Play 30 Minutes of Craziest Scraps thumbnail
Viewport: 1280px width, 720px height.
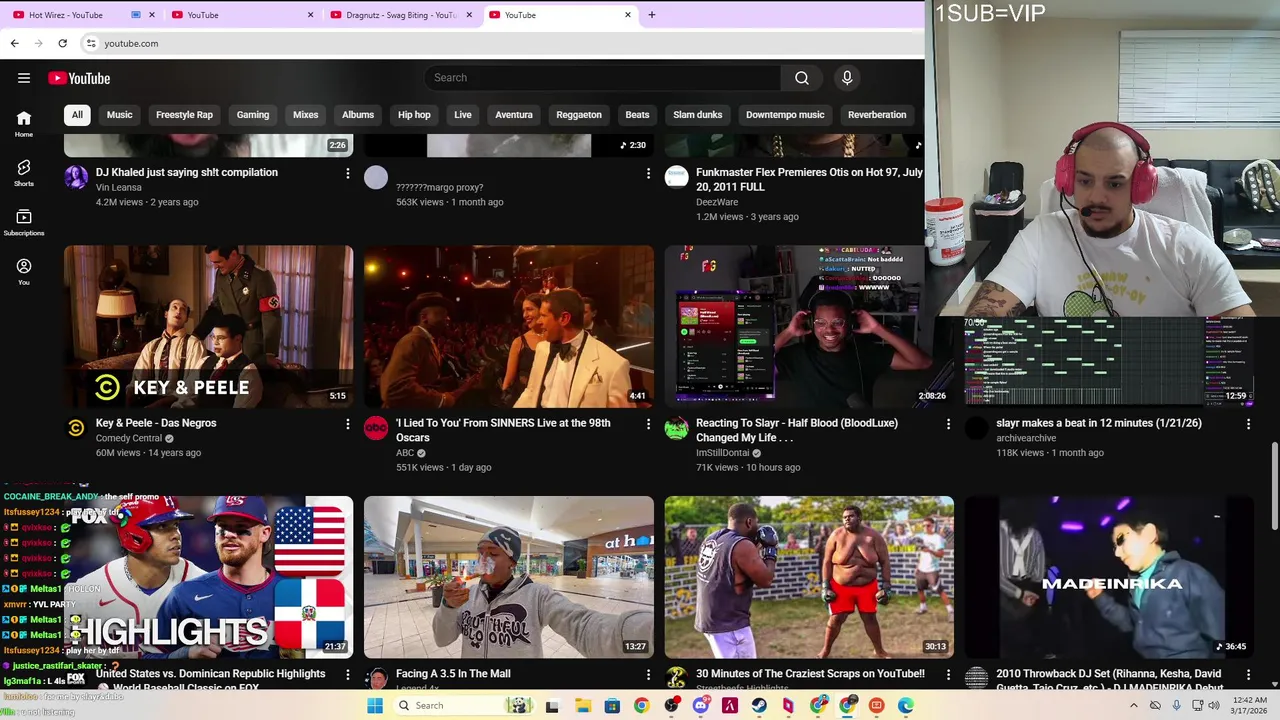coord(809,577)
